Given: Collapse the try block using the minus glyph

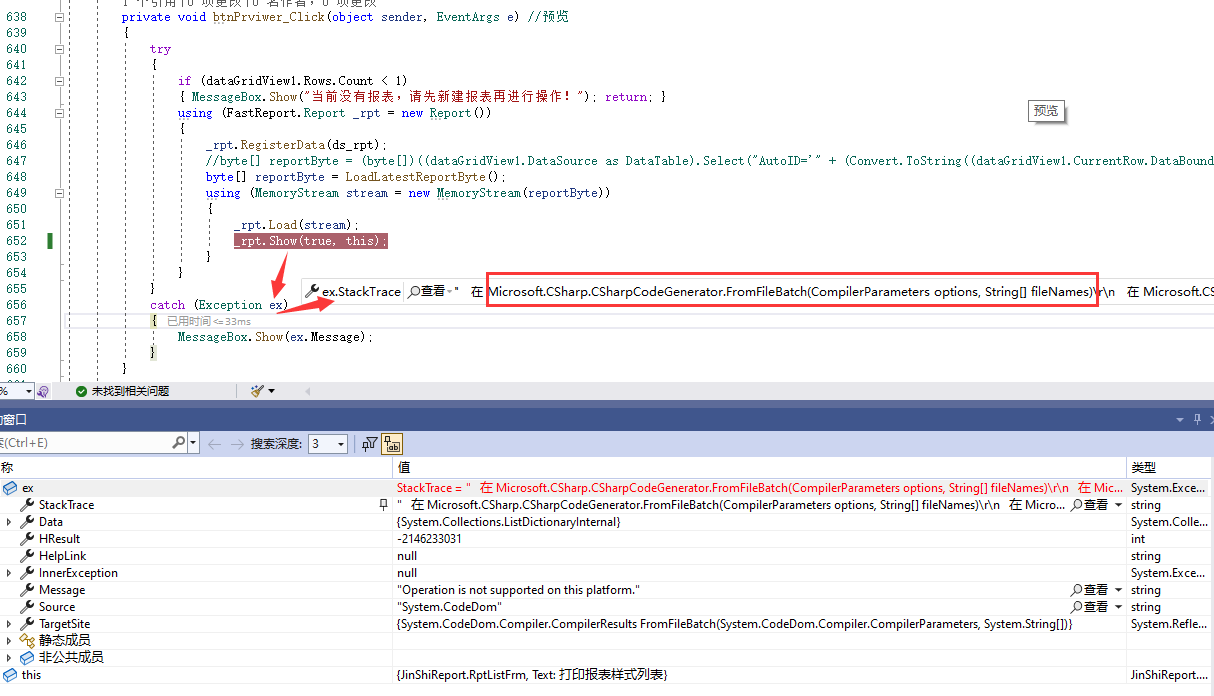Looking at the screenshot, I should (x=60, y=48).
